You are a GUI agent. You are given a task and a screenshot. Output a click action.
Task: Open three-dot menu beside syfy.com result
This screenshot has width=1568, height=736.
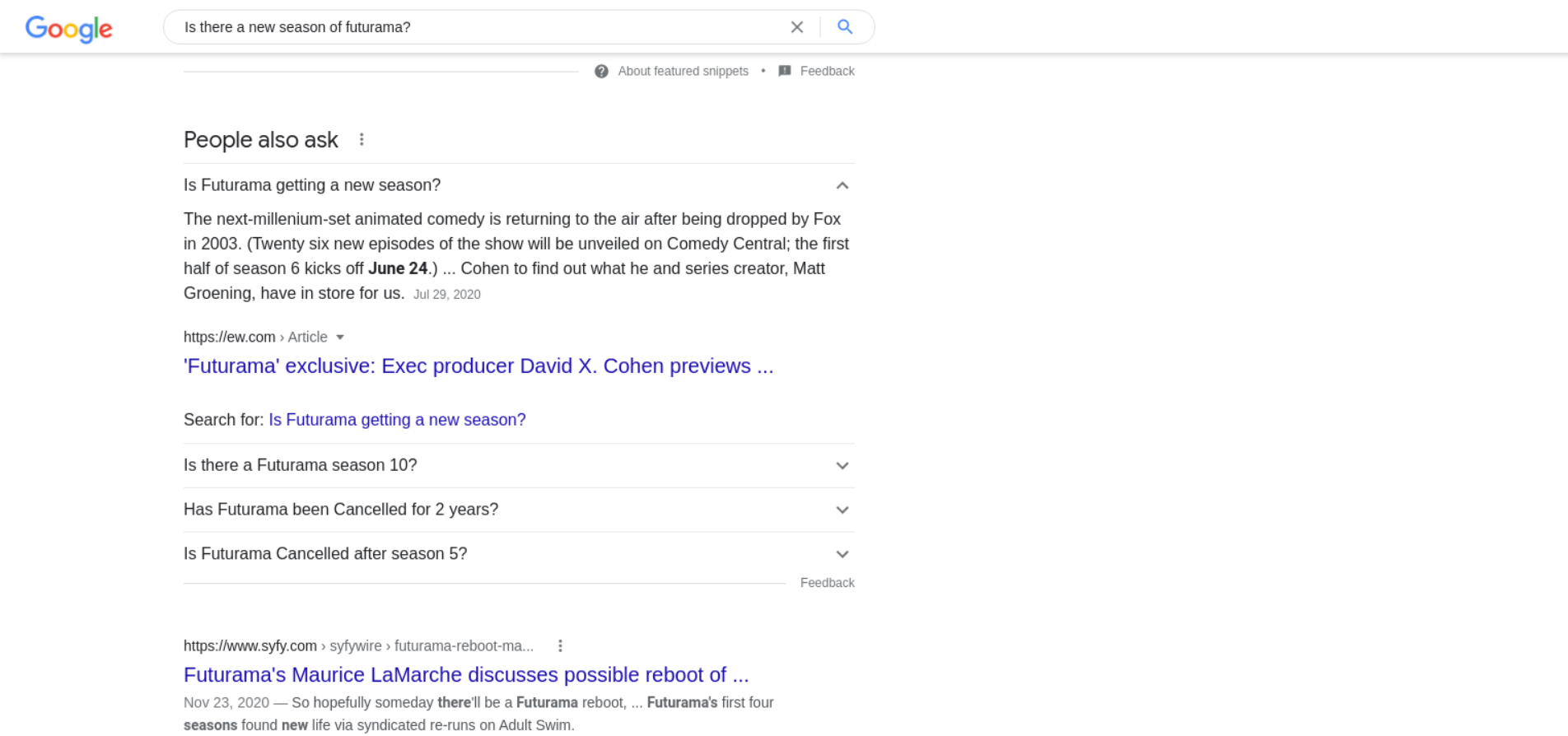(560, 646)
